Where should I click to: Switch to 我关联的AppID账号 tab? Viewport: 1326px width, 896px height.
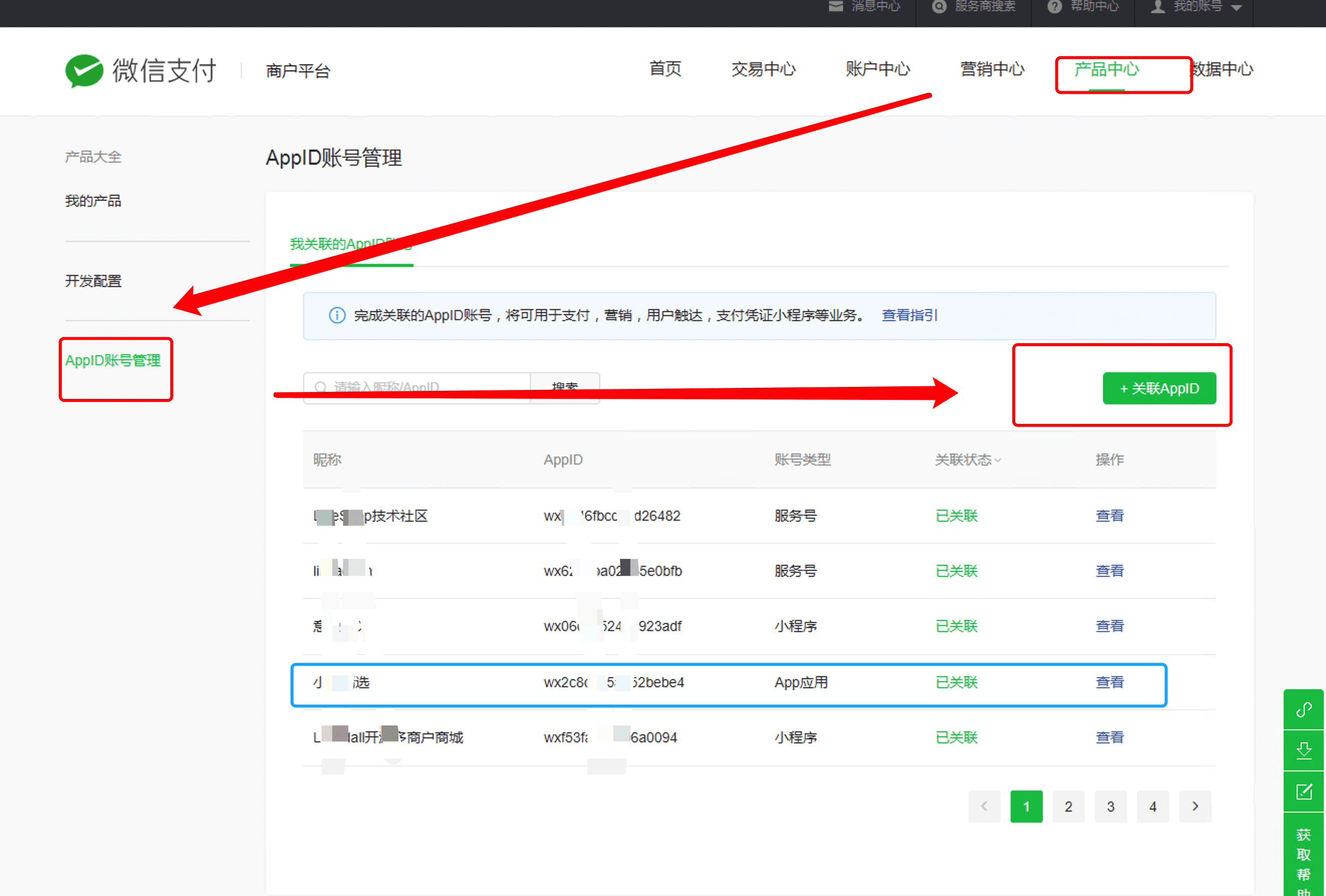click(351, 244)
